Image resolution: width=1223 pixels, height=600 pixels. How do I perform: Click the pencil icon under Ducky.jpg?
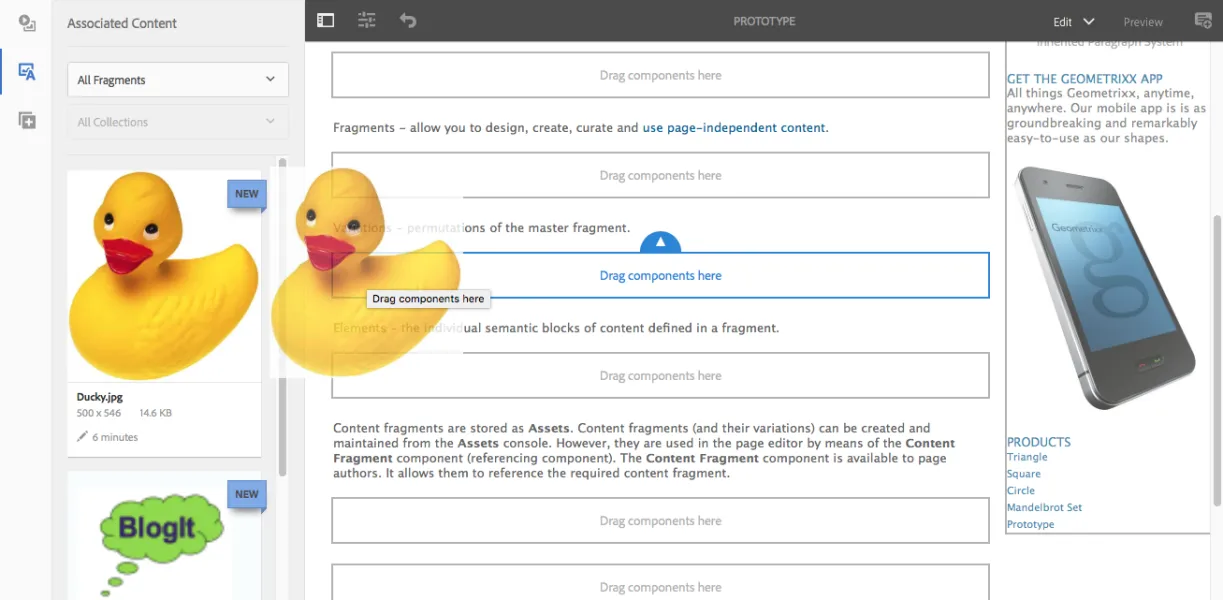(83, 437)
